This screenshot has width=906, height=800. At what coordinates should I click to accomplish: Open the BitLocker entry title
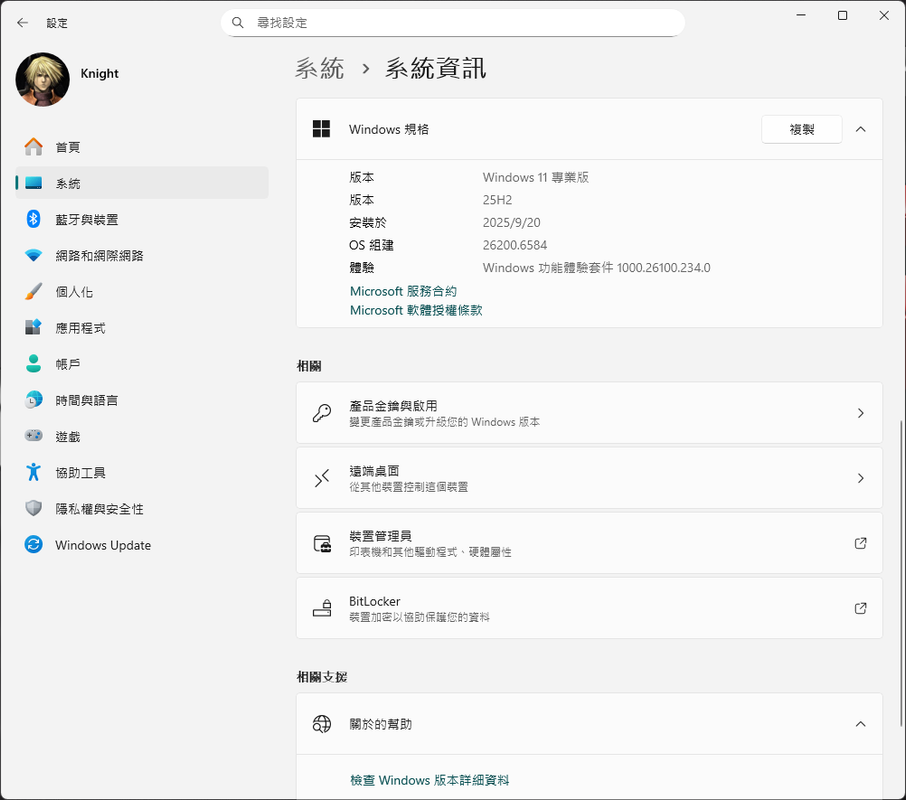(374, 601)
